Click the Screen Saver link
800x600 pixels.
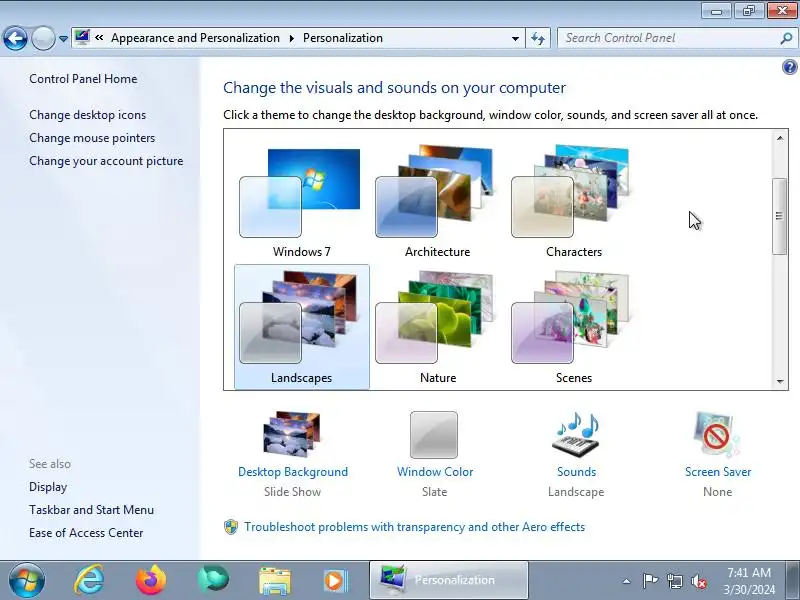pyautogui.click(x=718, y=472)
